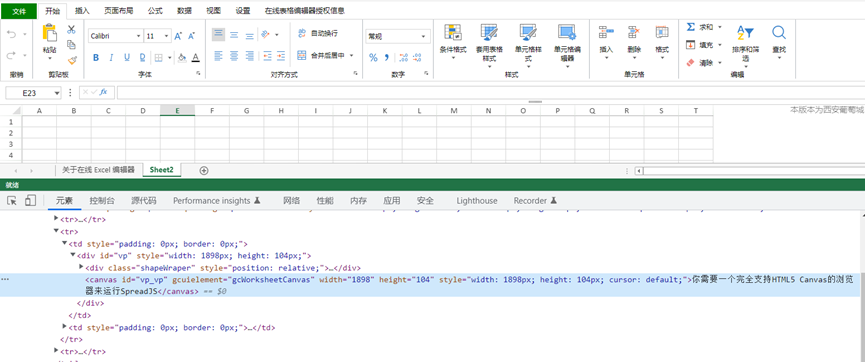Viewport: 865px width, 362px height.
Task: Toggle Bold formatting
Action: [96, 57]
